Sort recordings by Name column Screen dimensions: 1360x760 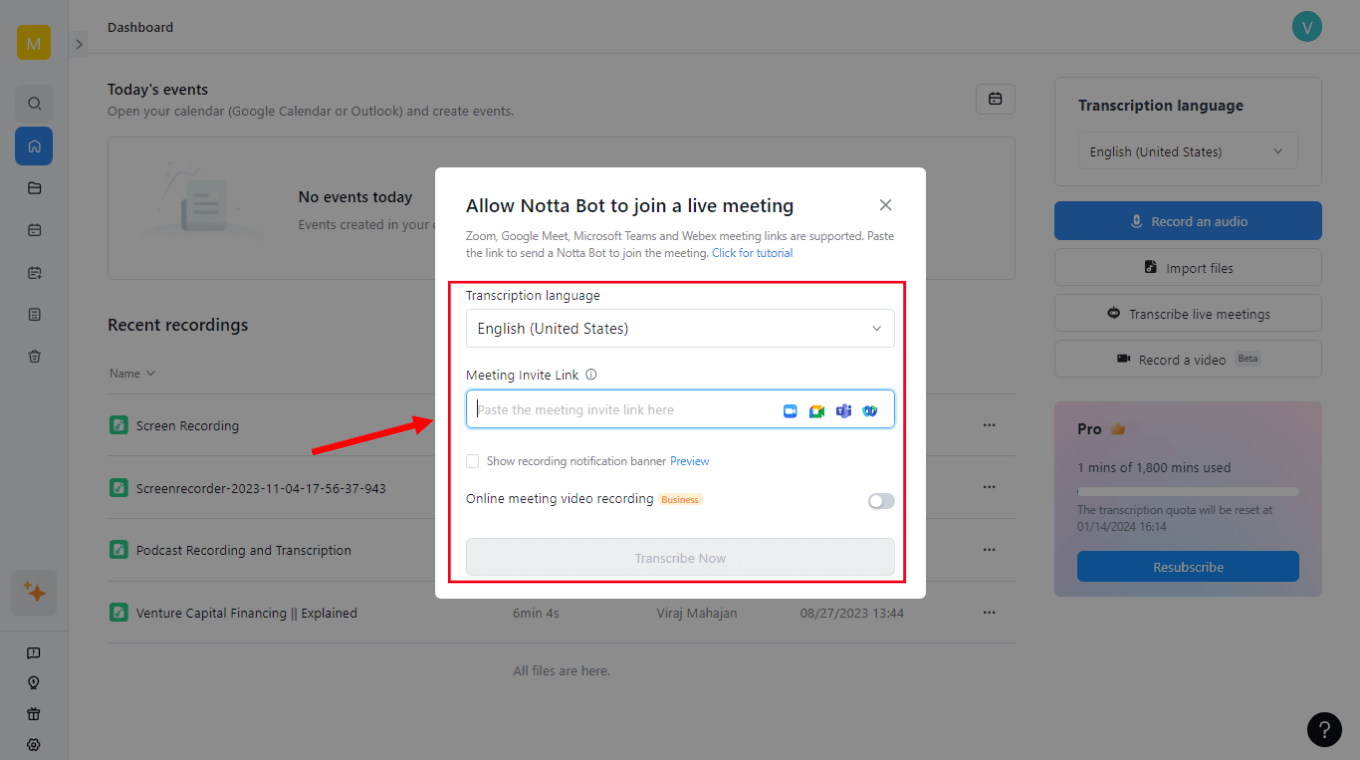click(132, 373)
